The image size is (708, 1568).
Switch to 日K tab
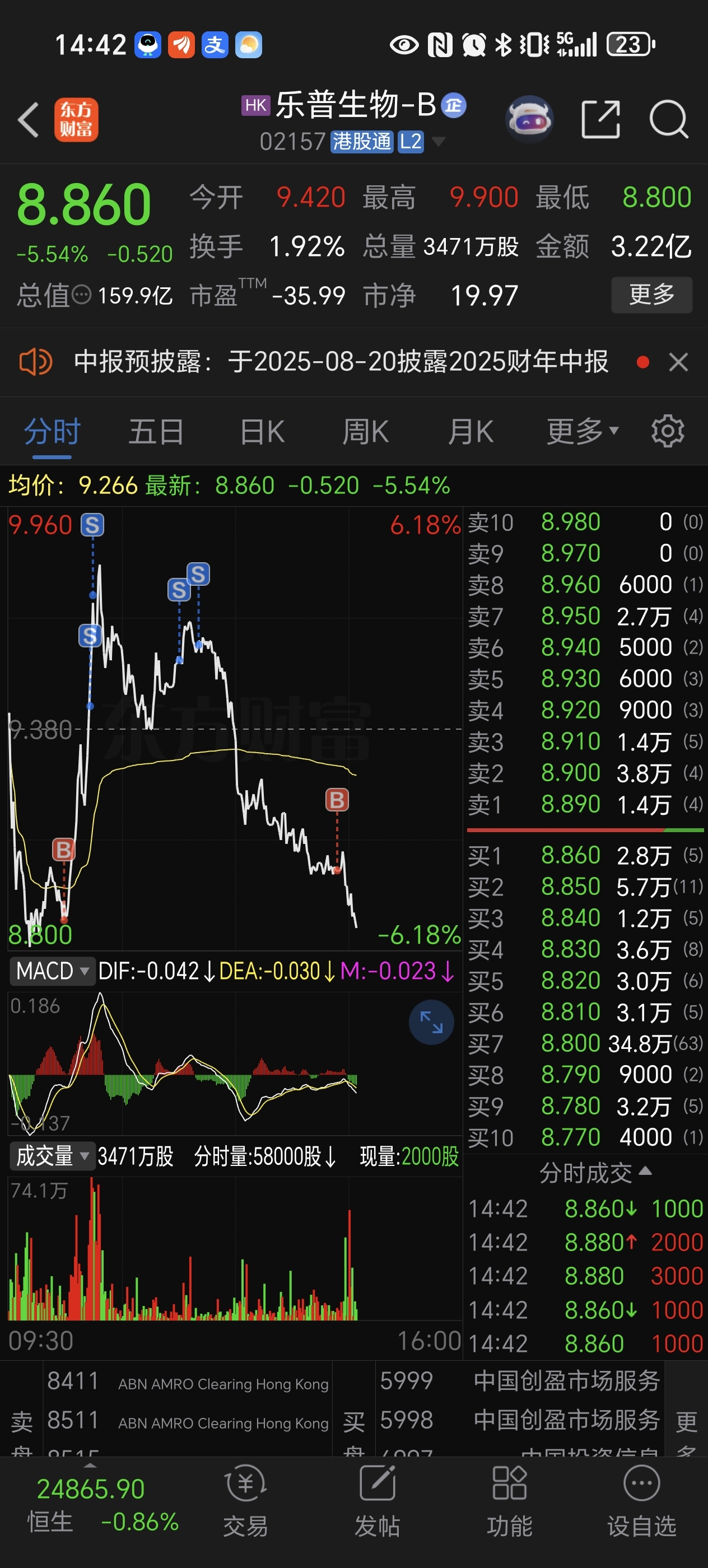[x=262, y=432]
